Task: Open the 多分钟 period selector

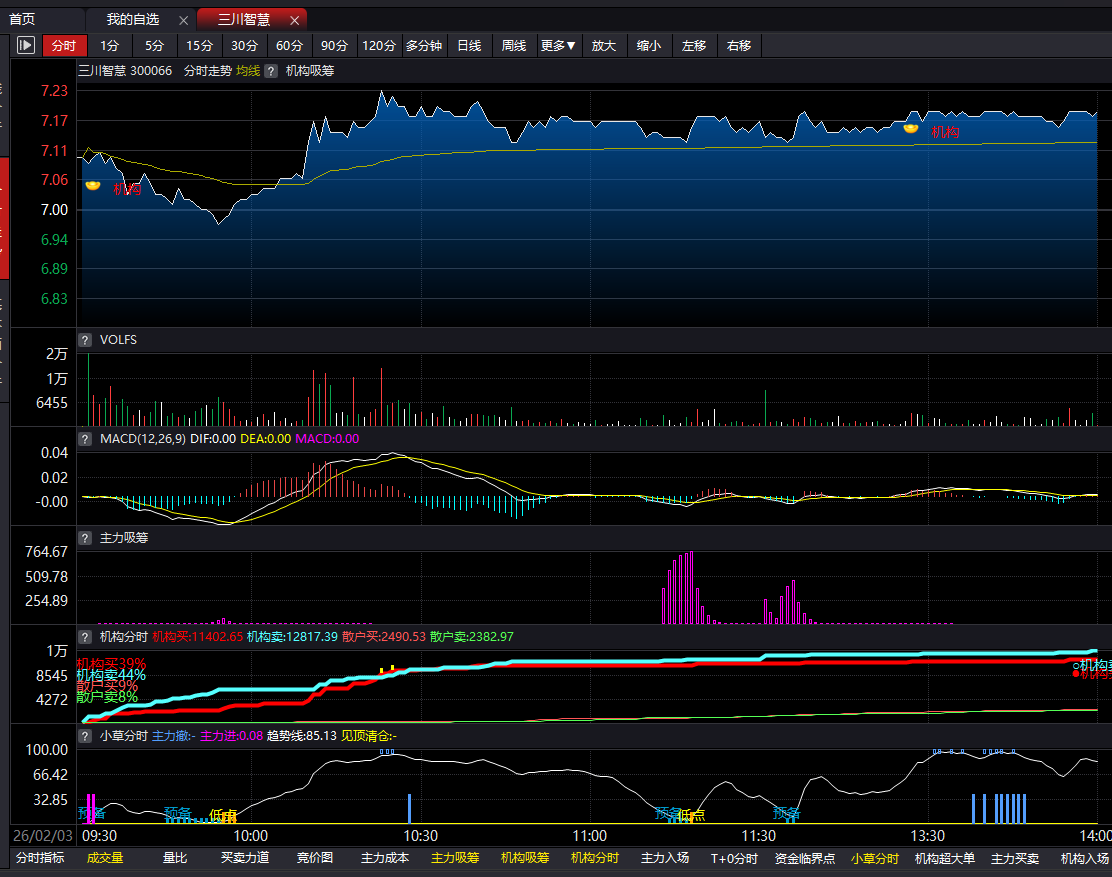Action: point(424,45)
